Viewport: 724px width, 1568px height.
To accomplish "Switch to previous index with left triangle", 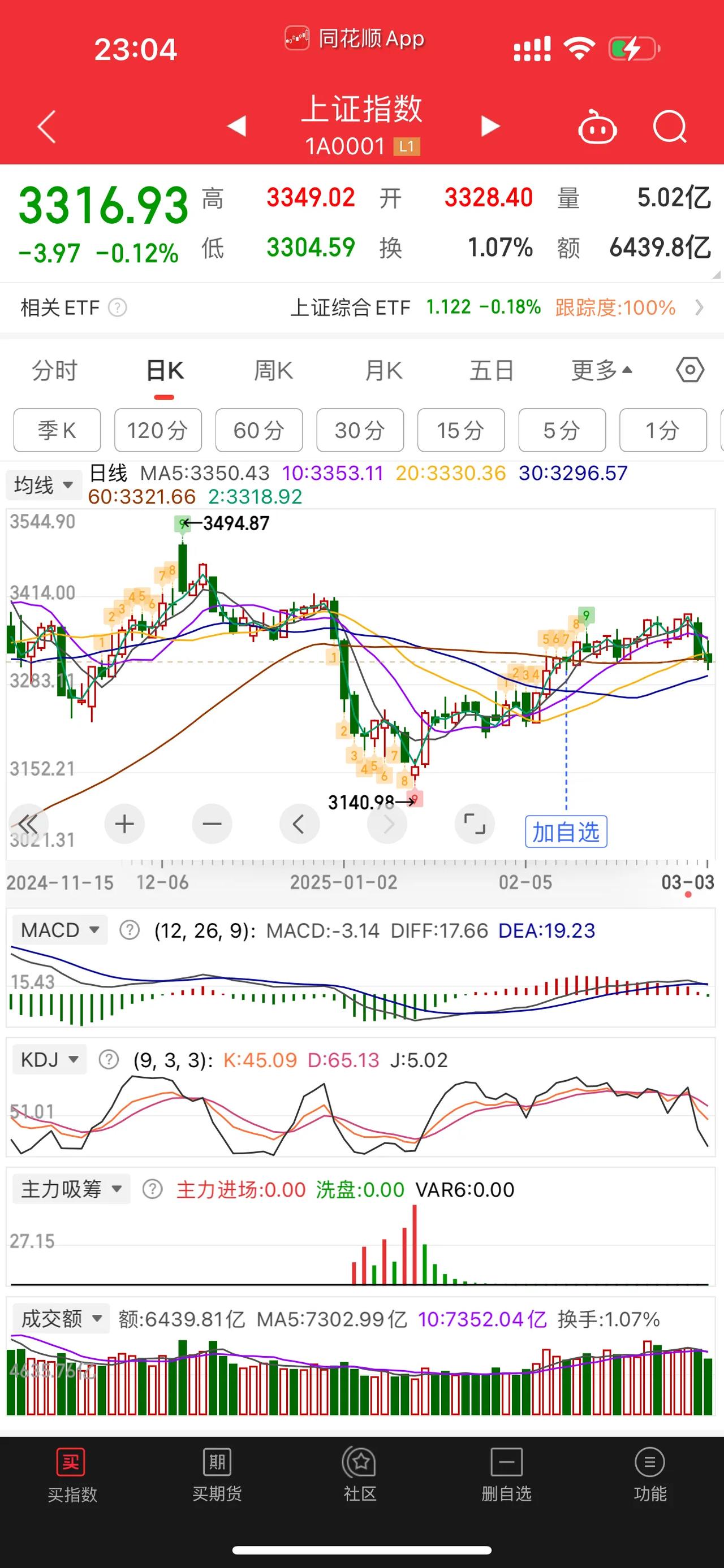I will [x=236, y=126].
